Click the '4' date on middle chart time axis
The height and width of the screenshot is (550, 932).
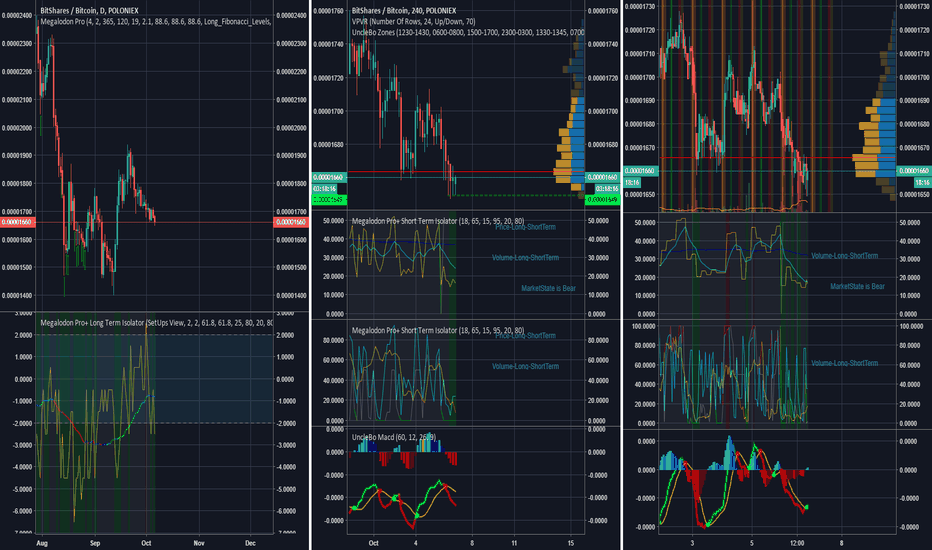tap(415, 543)
